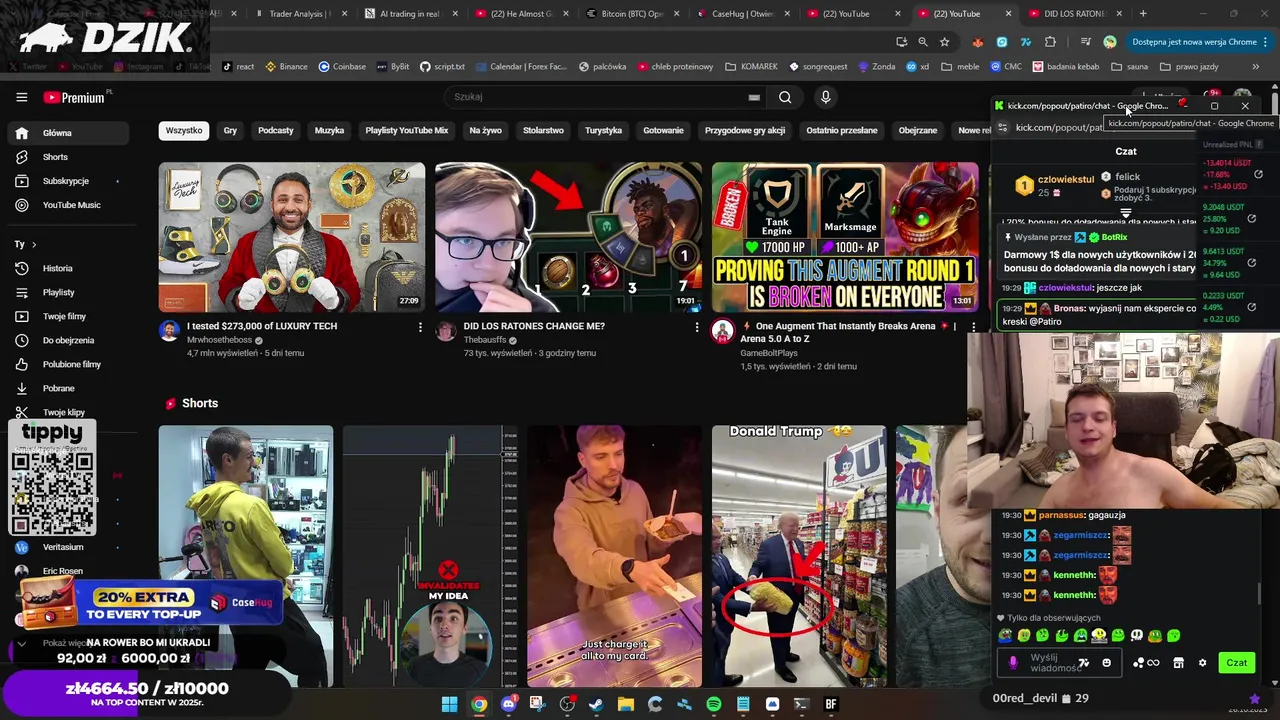This screenshot has height=720, width=1280.
Task: Select the Wszystko filter chip
Action: pyautogui.click(x=184, y=130)
